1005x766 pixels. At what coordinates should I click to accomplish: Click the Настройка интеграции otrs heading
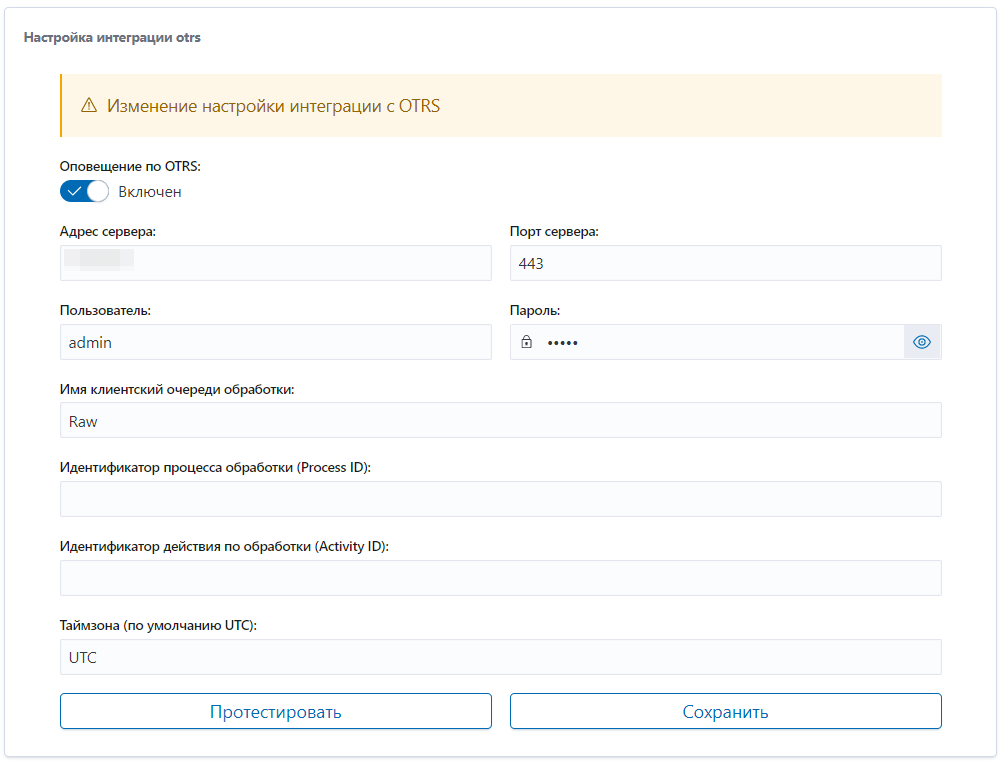[x=112, y=37]
